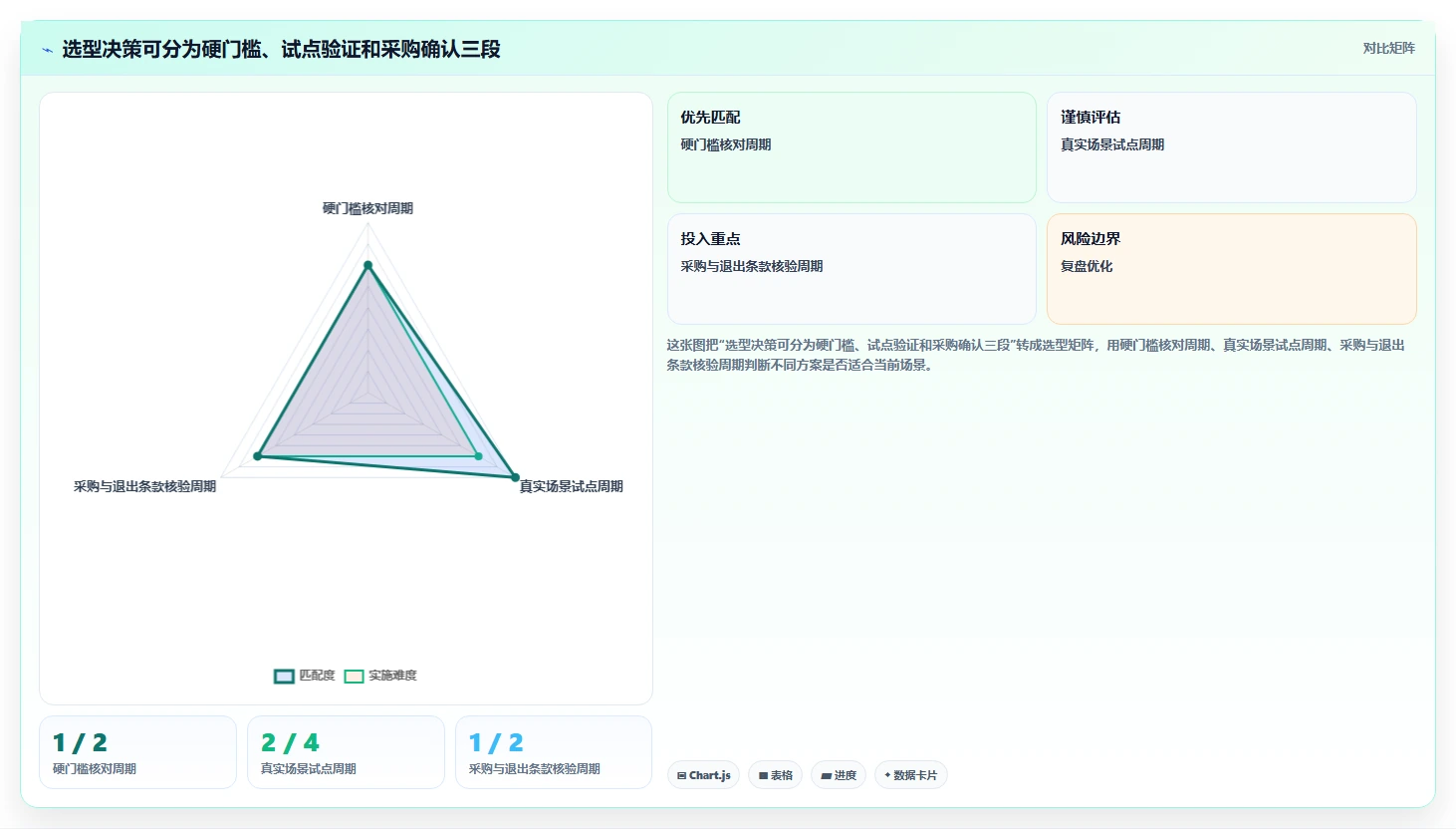Click the light-green radar point on the right

(478, 456)
